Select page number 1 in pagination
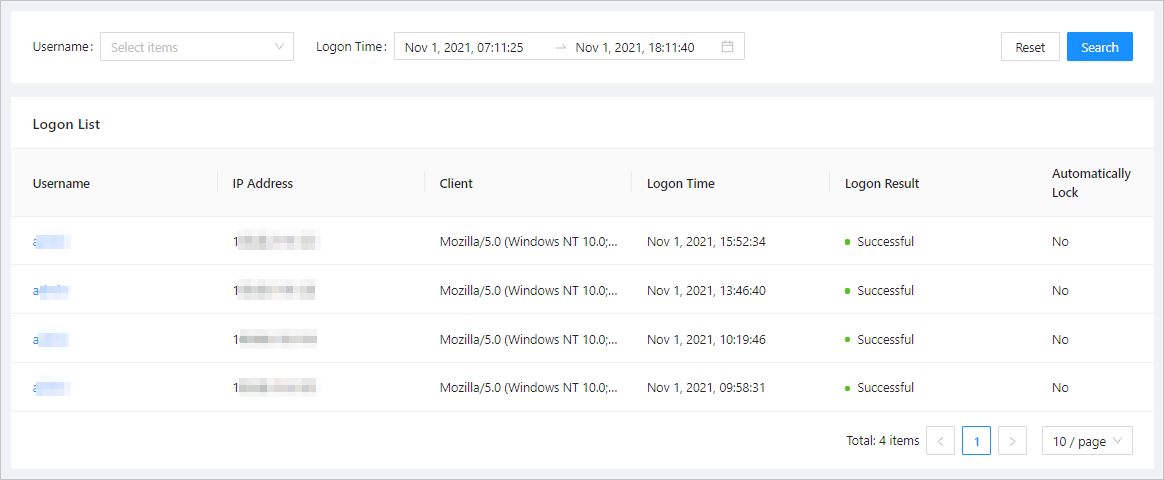1164x480 pixels. pos(976,441)
